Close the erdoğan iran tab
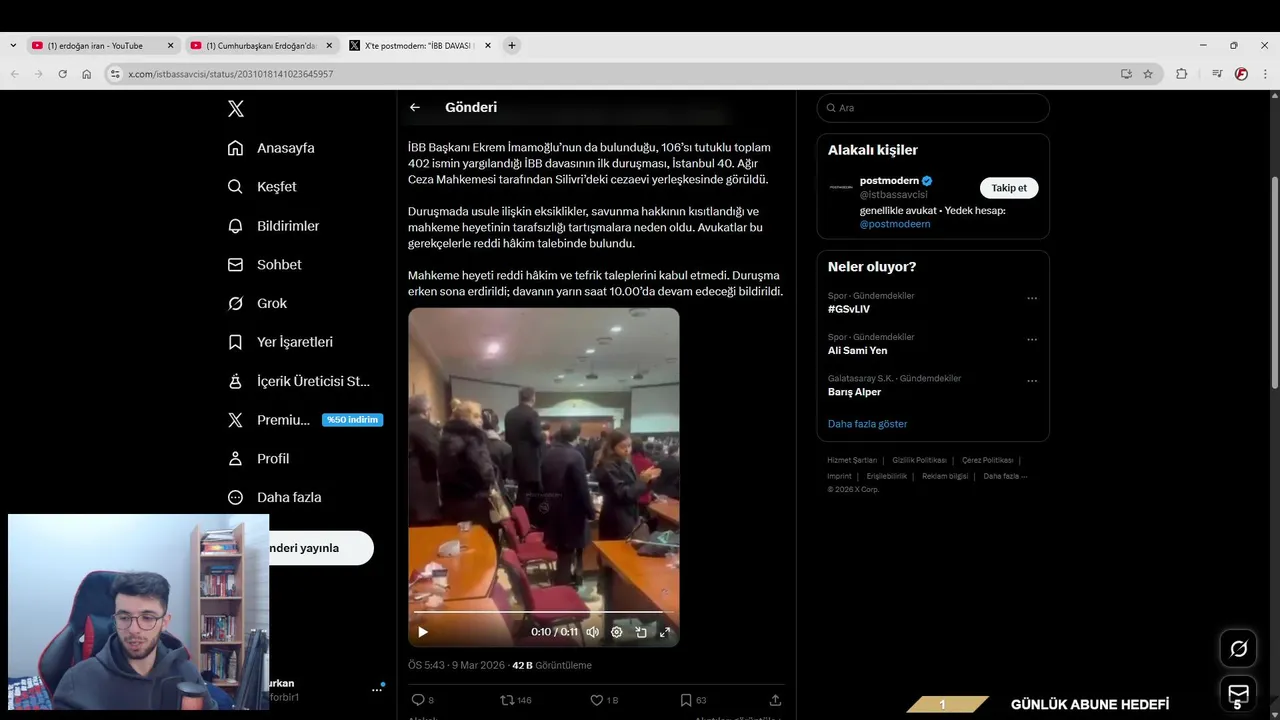Screen dimensions: 1280x720 coord(170,45)
